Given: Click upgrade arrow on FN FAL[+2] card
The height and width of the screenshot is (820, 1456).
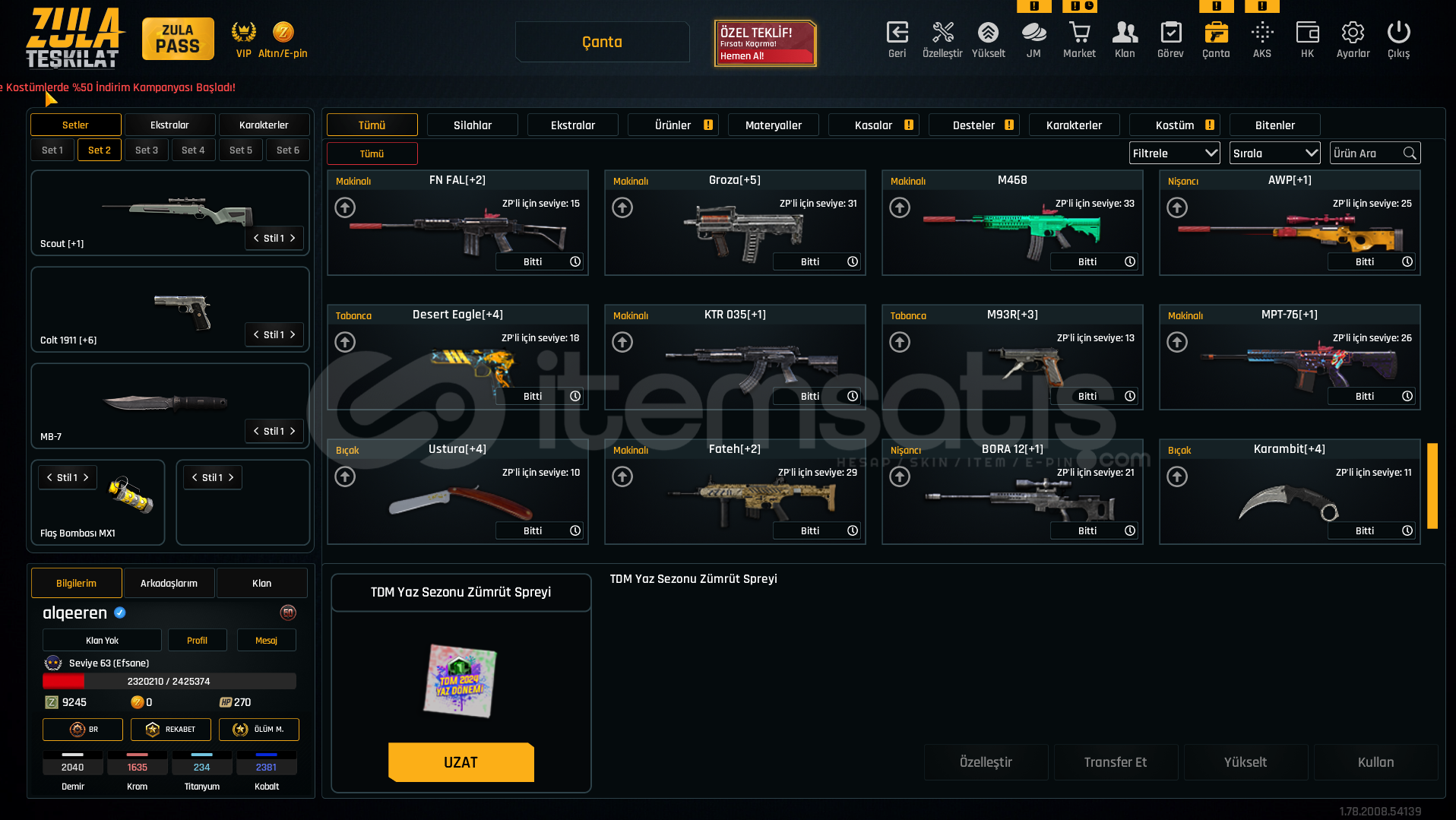Looking at the screenshot, I should pos(345,207).
